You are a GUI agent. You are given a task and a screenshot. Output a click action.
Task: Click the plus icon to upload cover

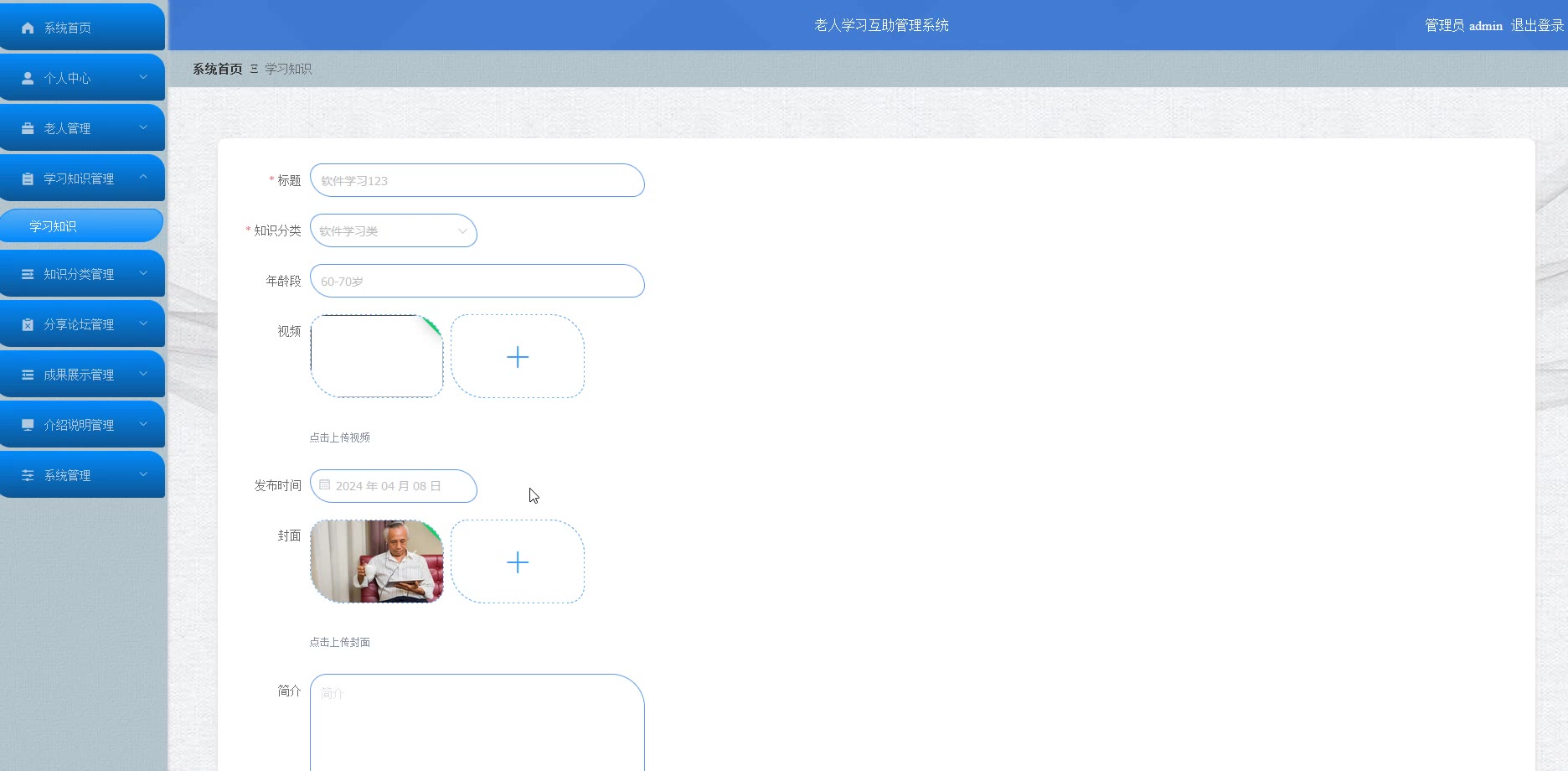518,562
